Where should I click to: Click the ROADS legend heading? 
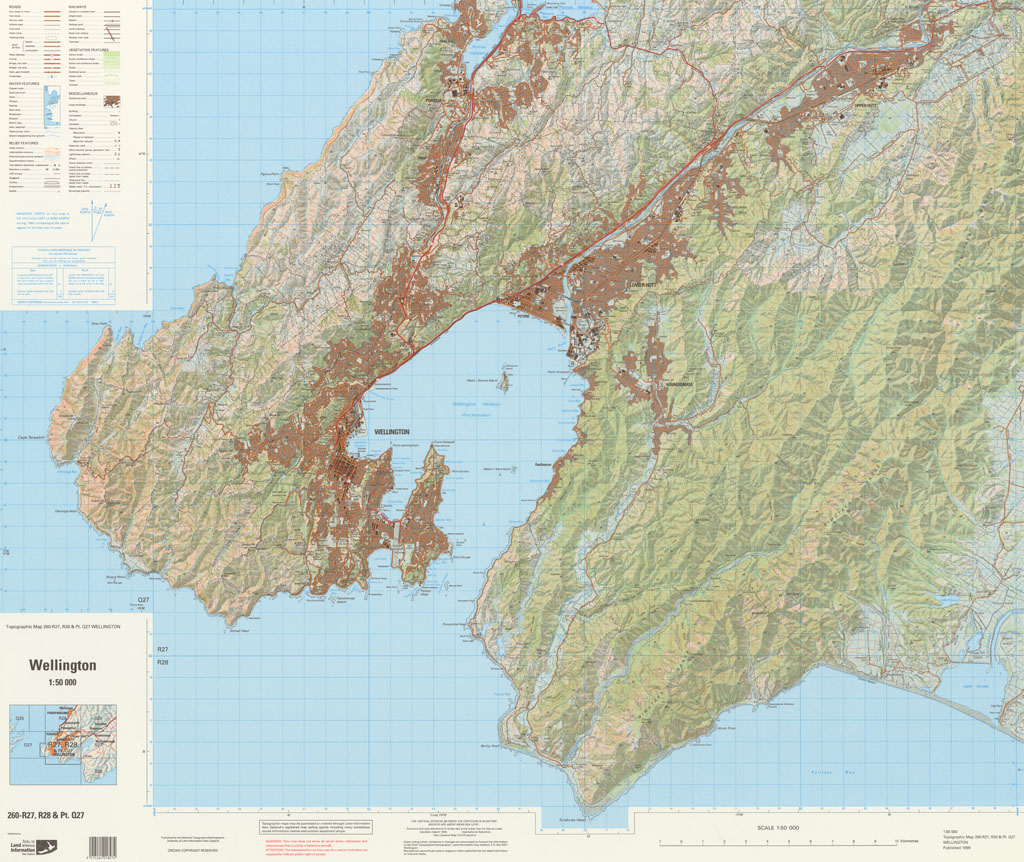coord(15,6)
